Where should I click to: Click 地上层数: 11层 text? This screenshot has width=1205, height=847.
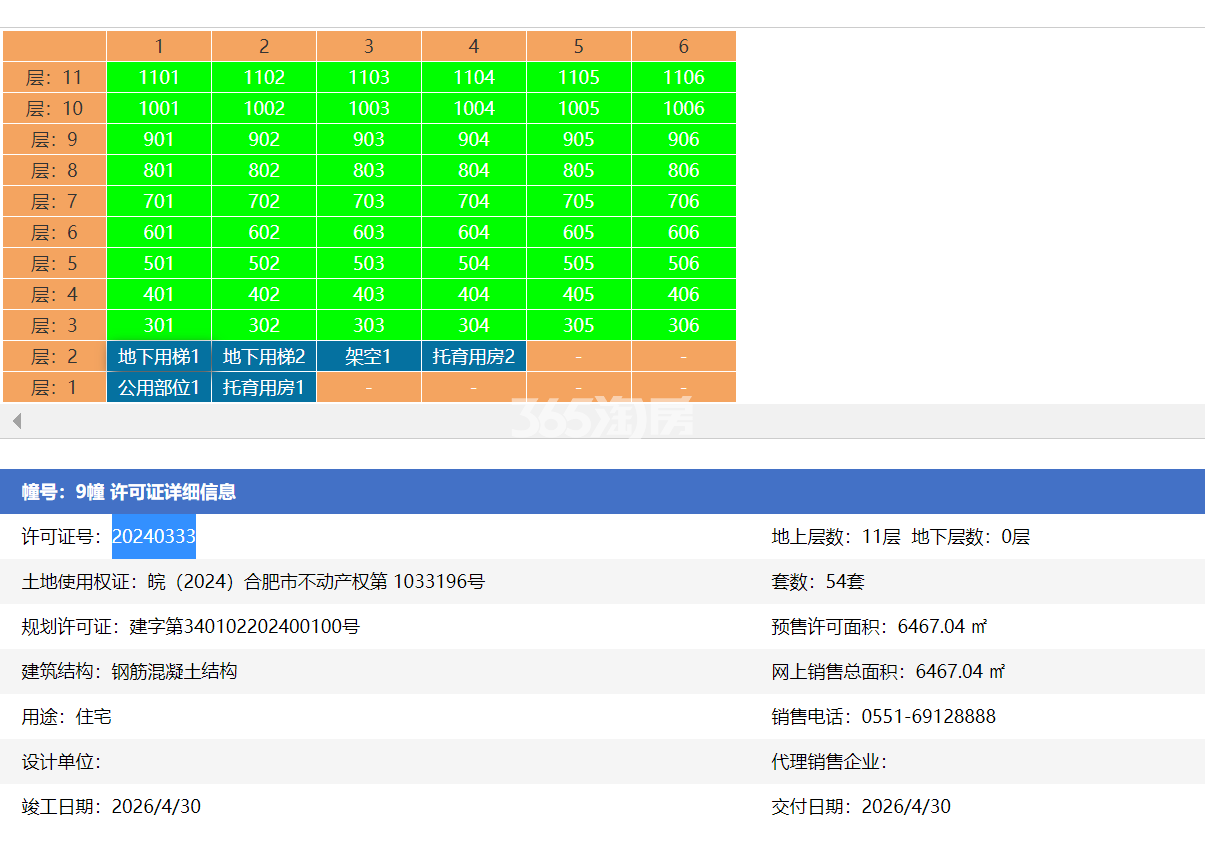point(836,537)
